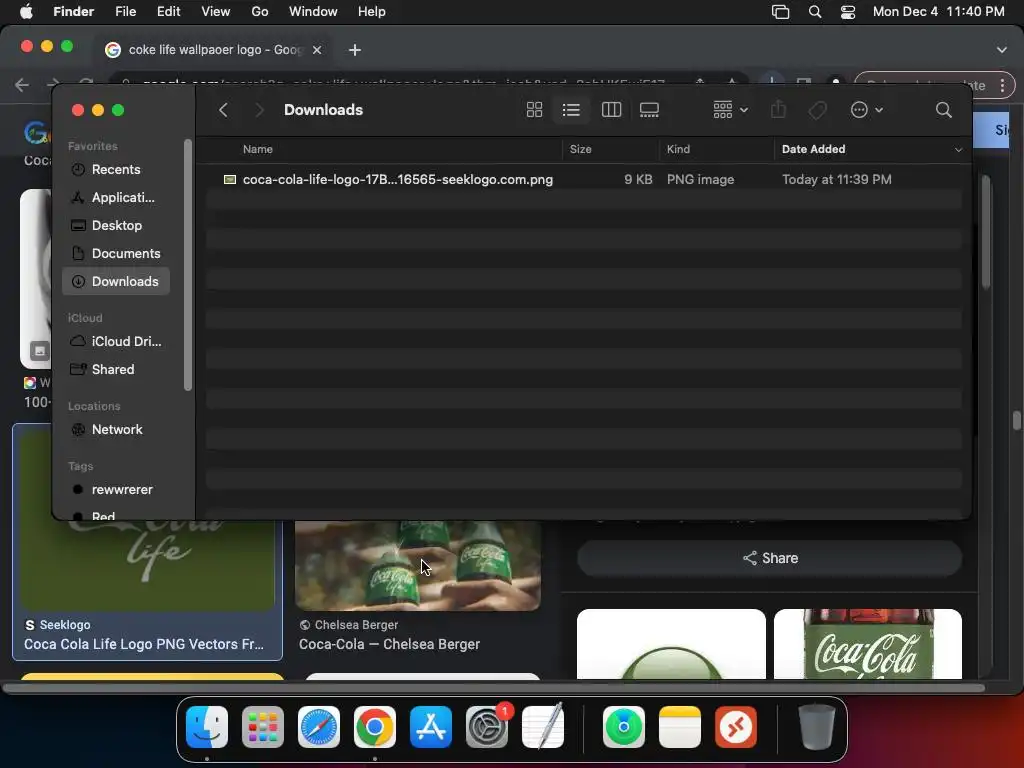Open Documents in Finder sidebar

(116, 253)
